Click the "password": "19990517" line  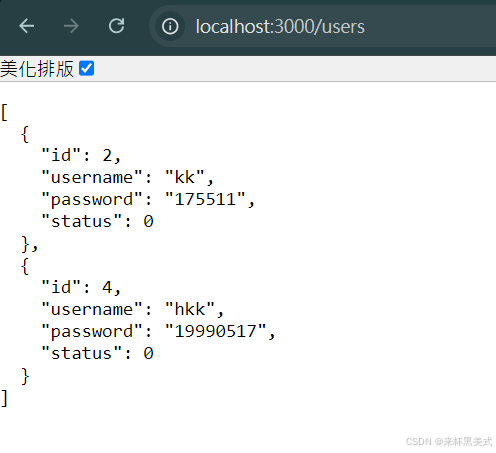click(x=158, y=331)
